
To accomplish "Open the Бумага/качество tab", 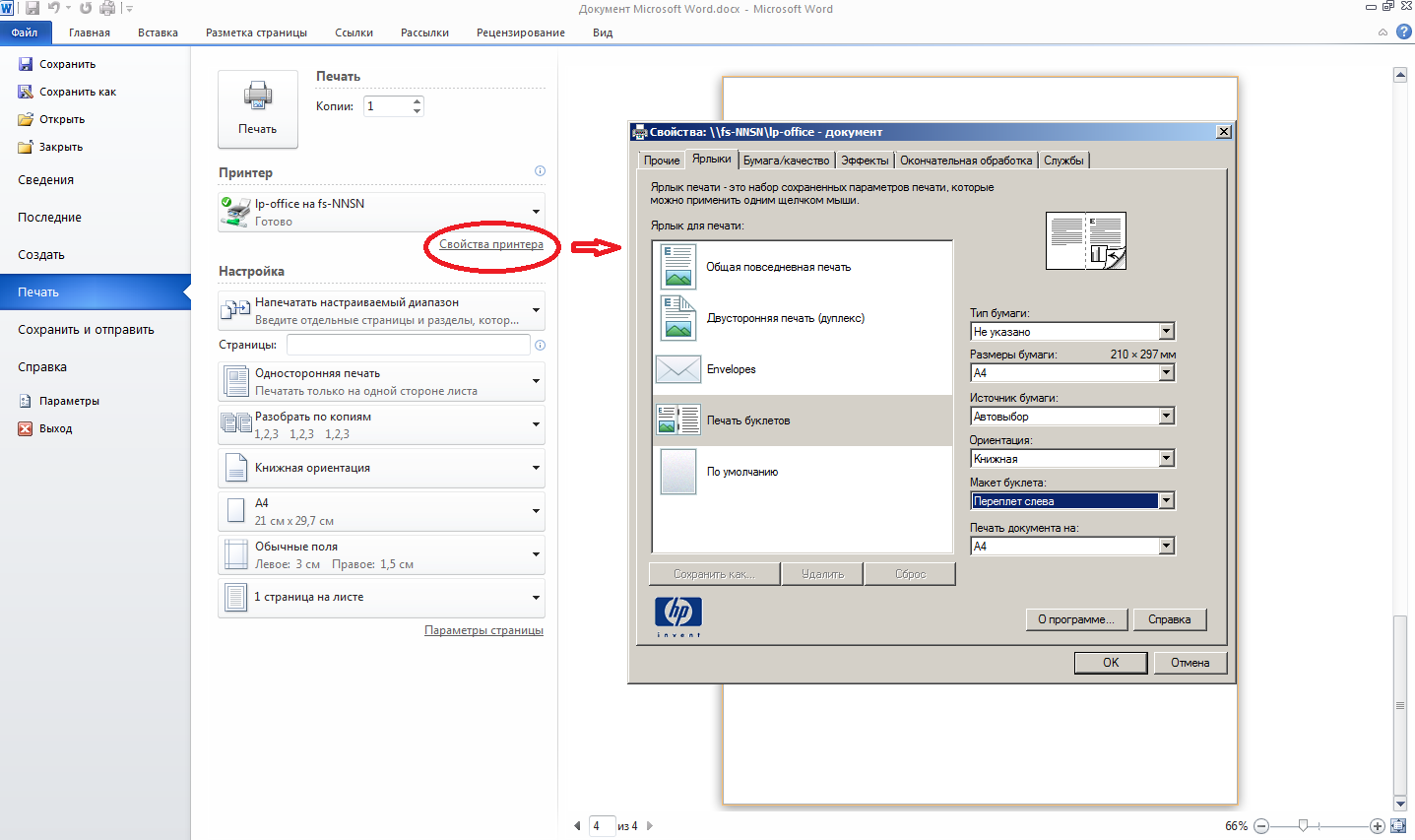I will 786,161.
